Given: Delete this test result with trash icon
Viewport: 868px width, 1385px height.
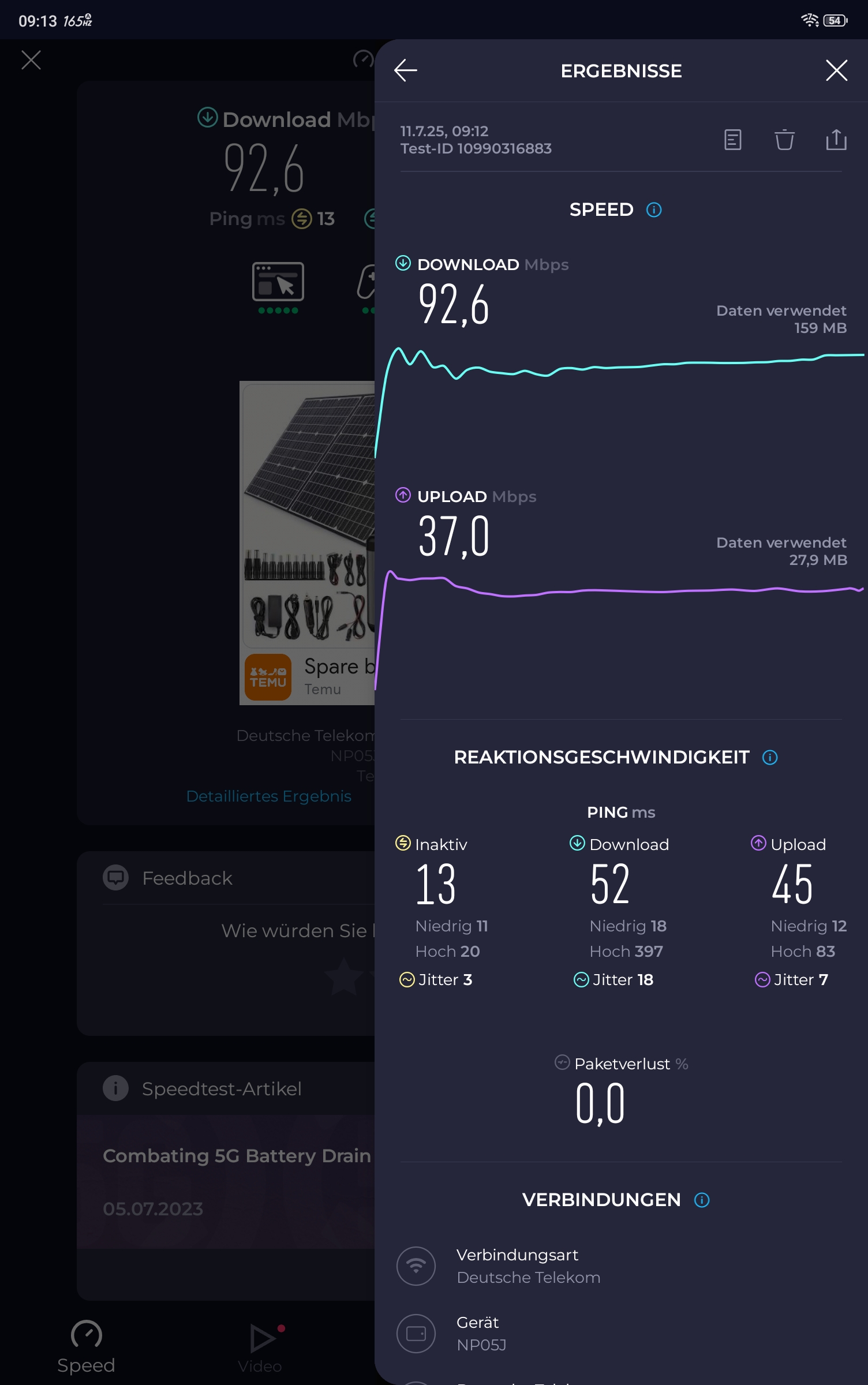Looking at the screenshot, I should tap(784, 140).
